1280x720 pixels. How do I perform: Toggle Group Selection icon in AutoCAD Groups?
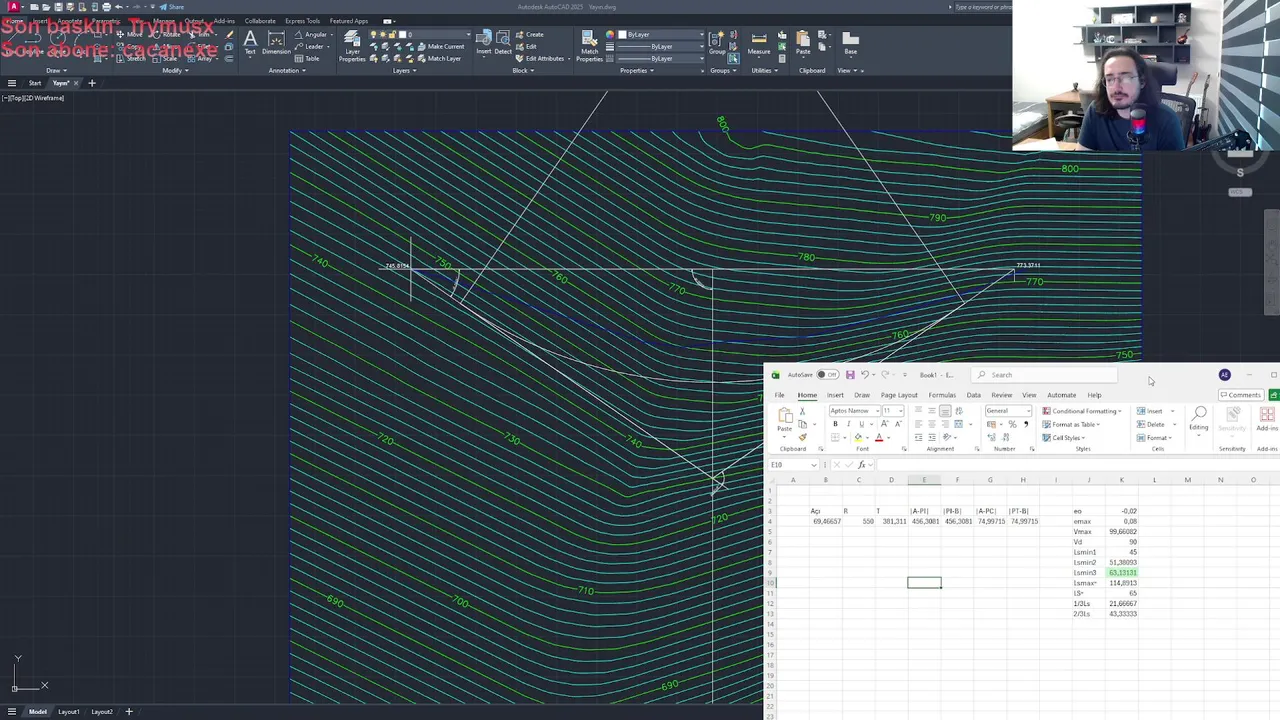click(735, 58)
